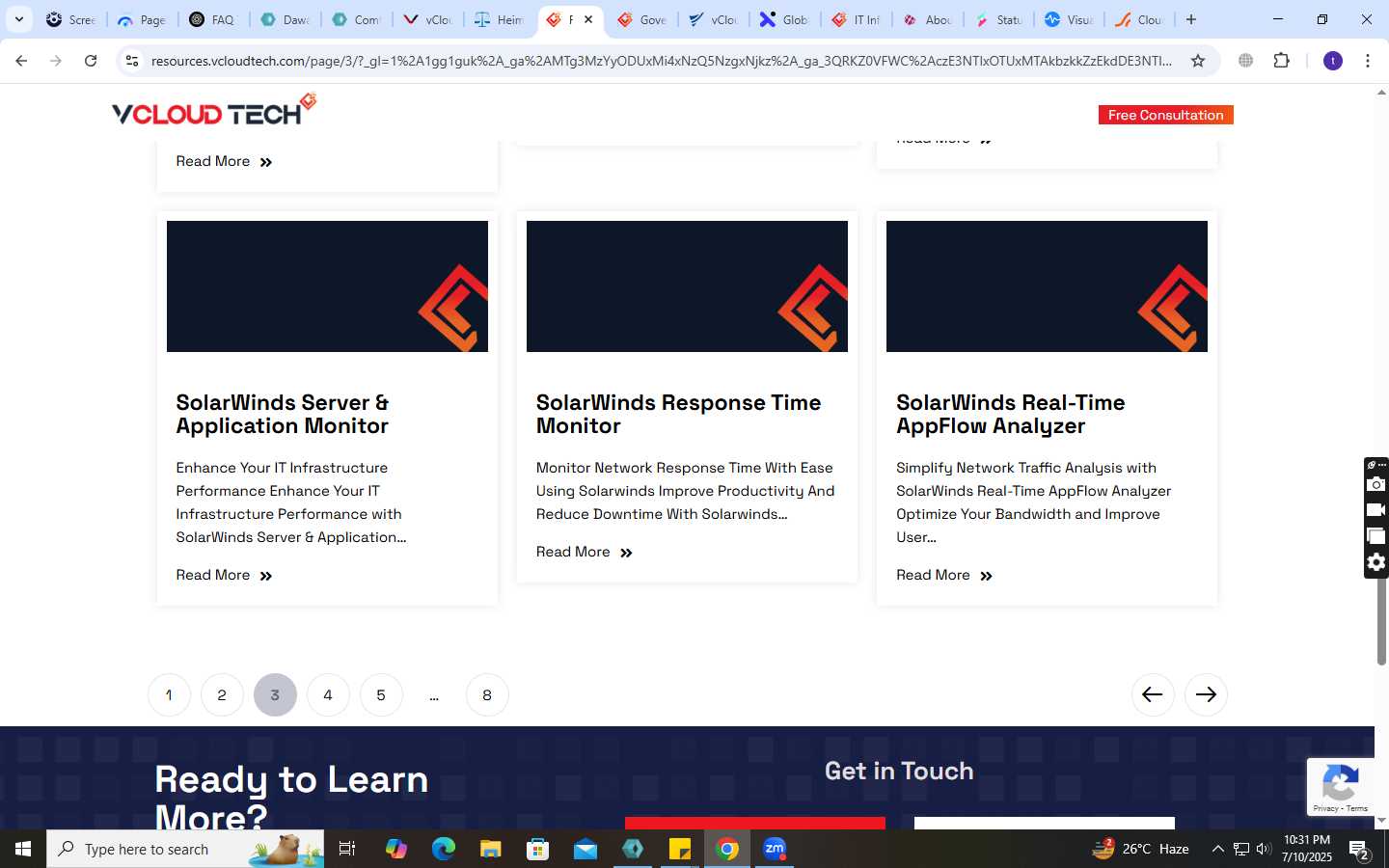Viewport: 1389px width, 868px height.
Task: Open SolarWinds Server & Application Monitor title
Action: 283,414
